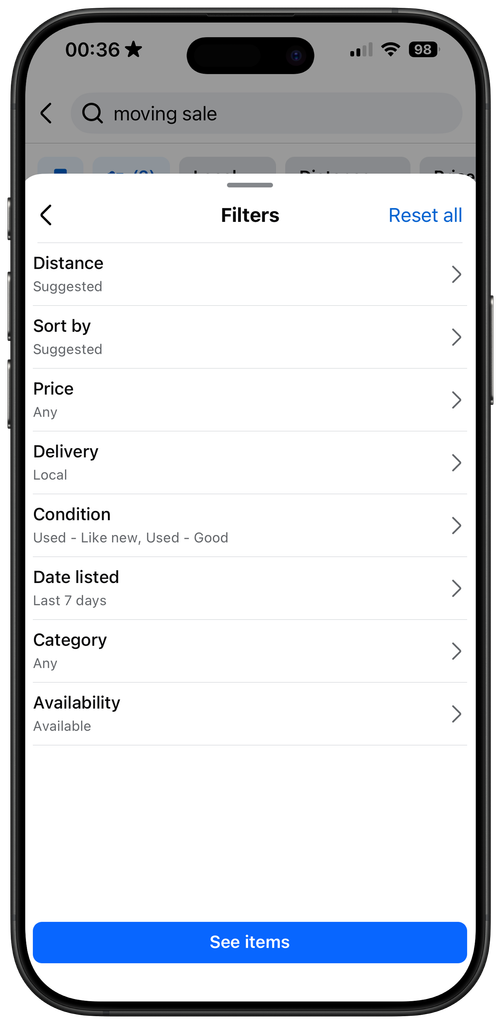Select the Category filter row

point(250,650)
